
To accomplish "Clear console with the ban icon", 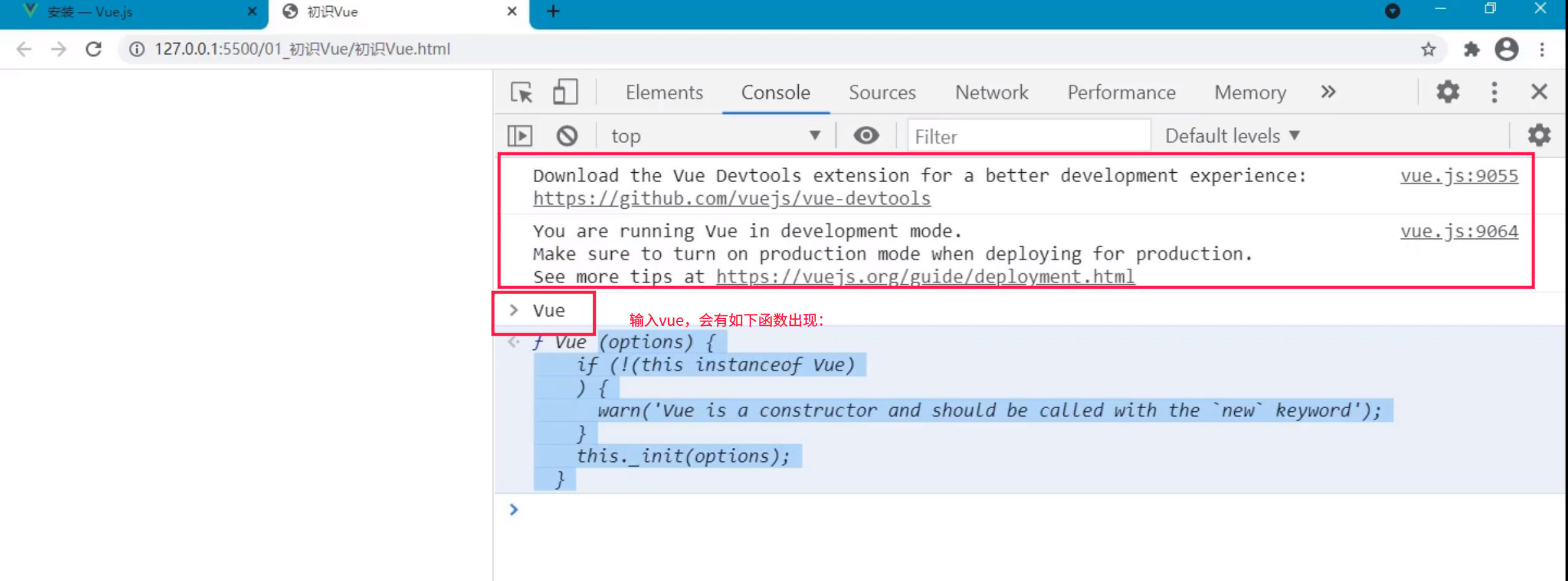I will click(x=567, y=136).
